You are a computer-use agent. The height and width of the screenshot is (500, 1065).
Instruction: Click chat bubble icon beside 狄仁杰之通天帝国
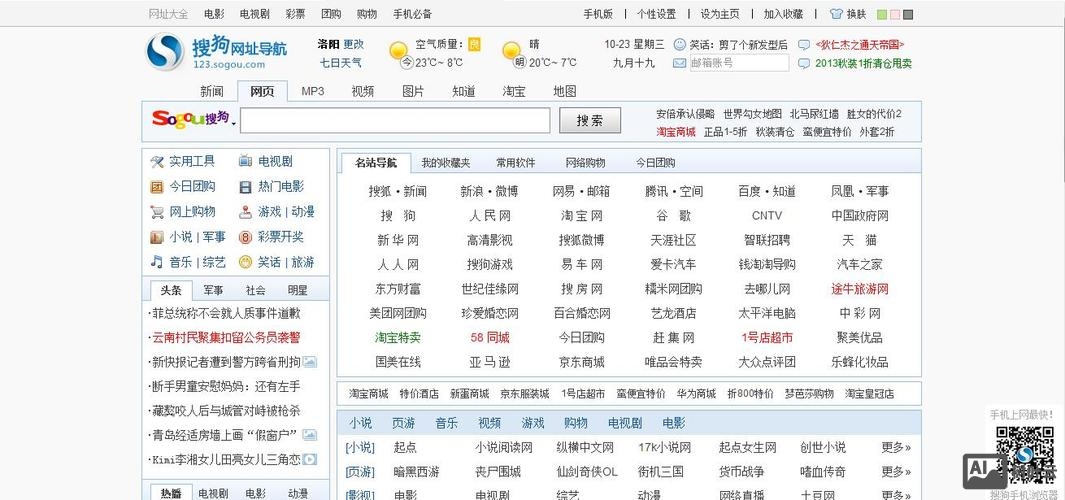804,45
